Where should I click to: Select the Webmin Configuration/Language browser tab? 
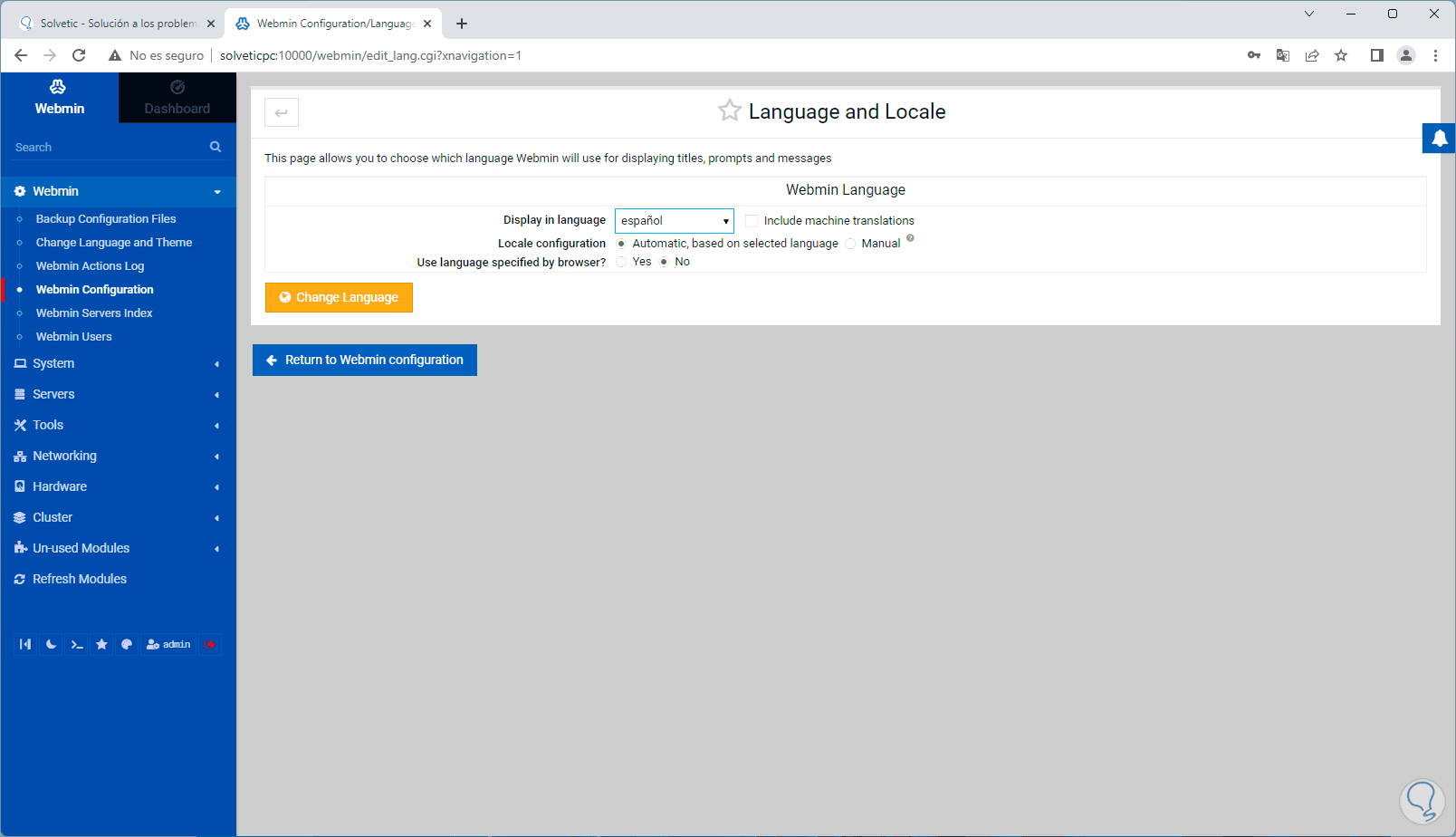(x=332, y=24)
